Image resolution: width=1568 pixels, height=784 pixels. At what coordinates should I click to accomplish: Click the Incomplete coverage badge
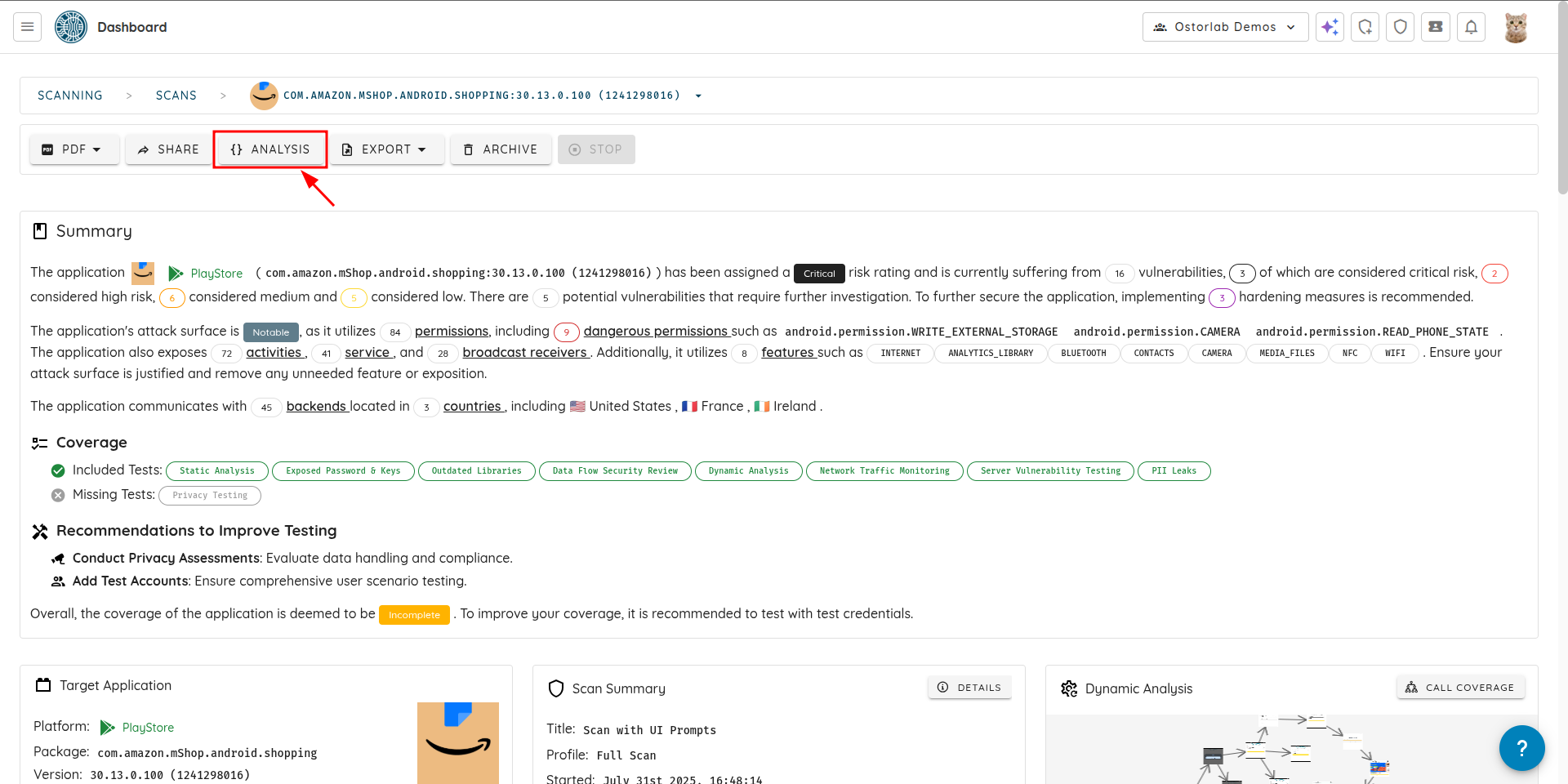coord(414,615)
